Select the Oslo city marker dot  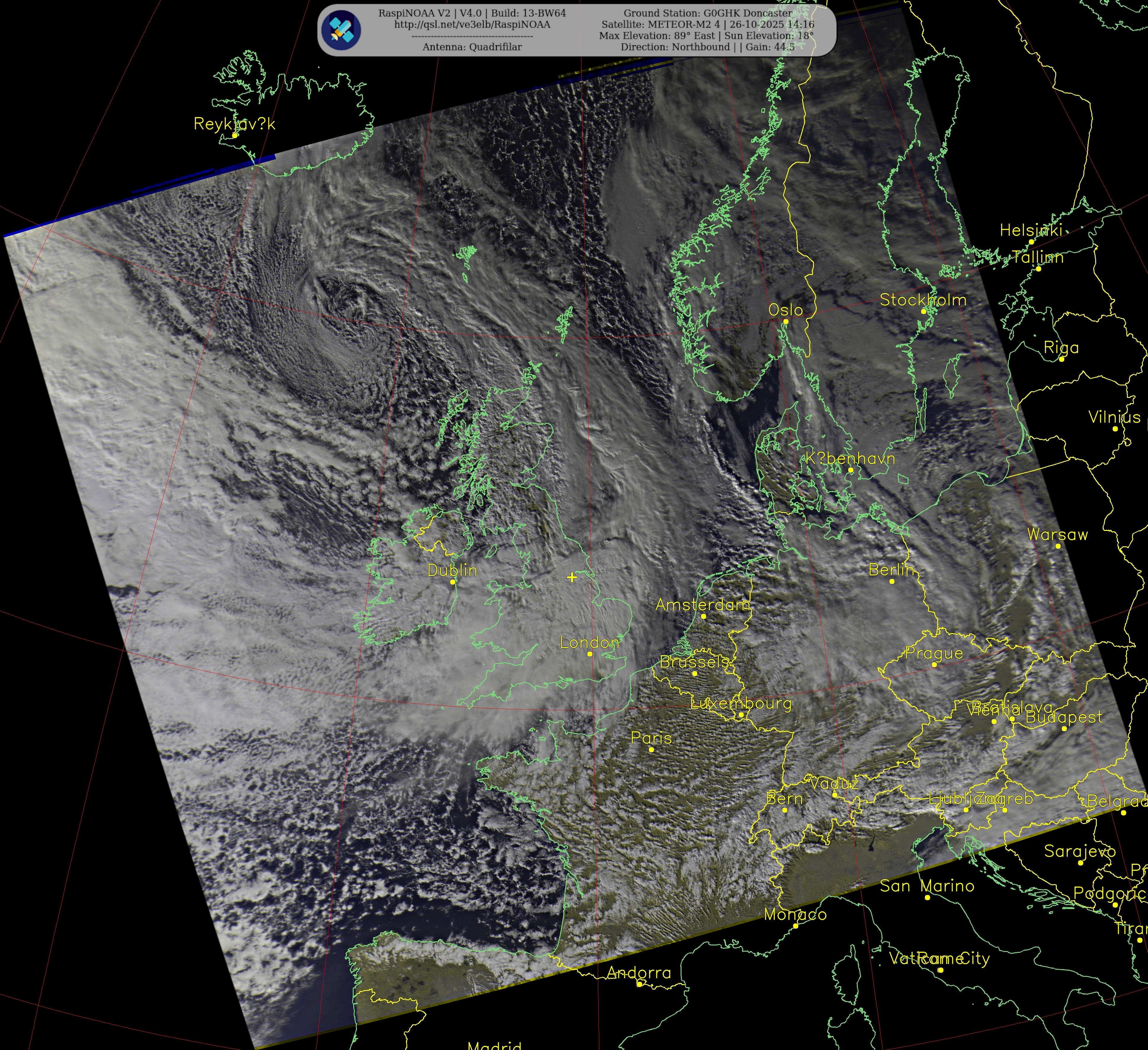[x=786, y=321]
